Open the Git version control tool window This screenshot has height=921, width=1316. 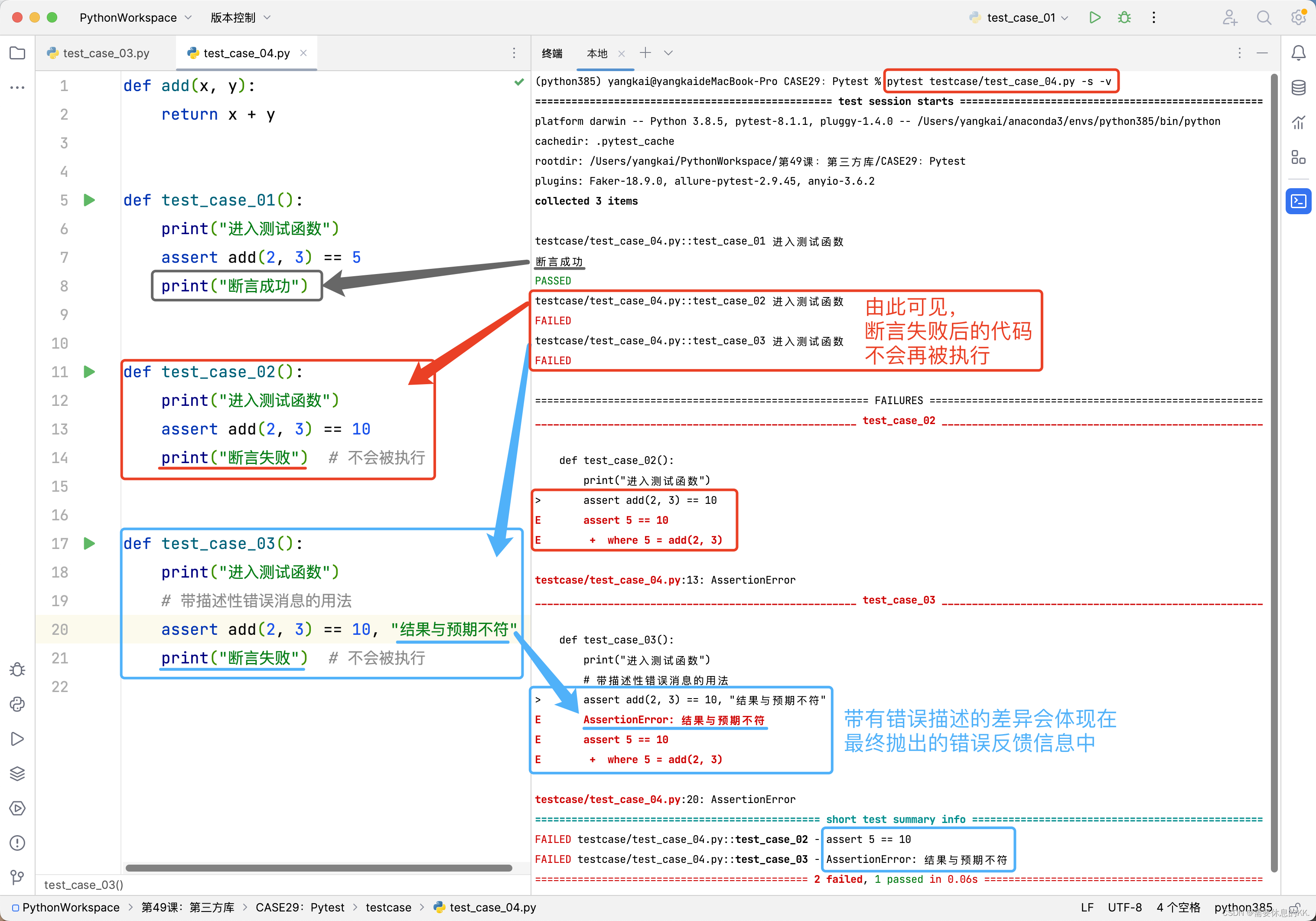click(17, 877)
